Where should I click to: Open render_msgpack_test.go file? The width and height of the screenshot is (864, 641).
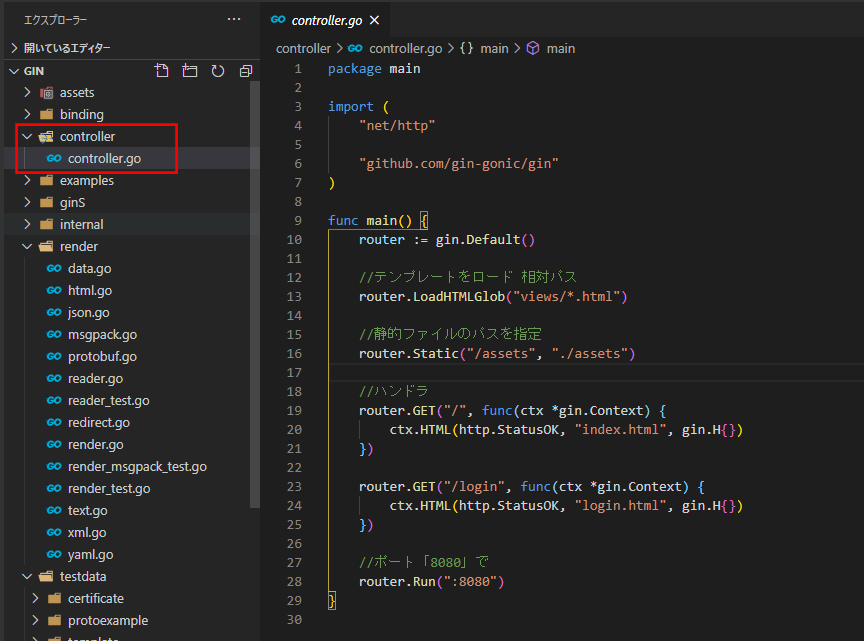tap(137, 467)
